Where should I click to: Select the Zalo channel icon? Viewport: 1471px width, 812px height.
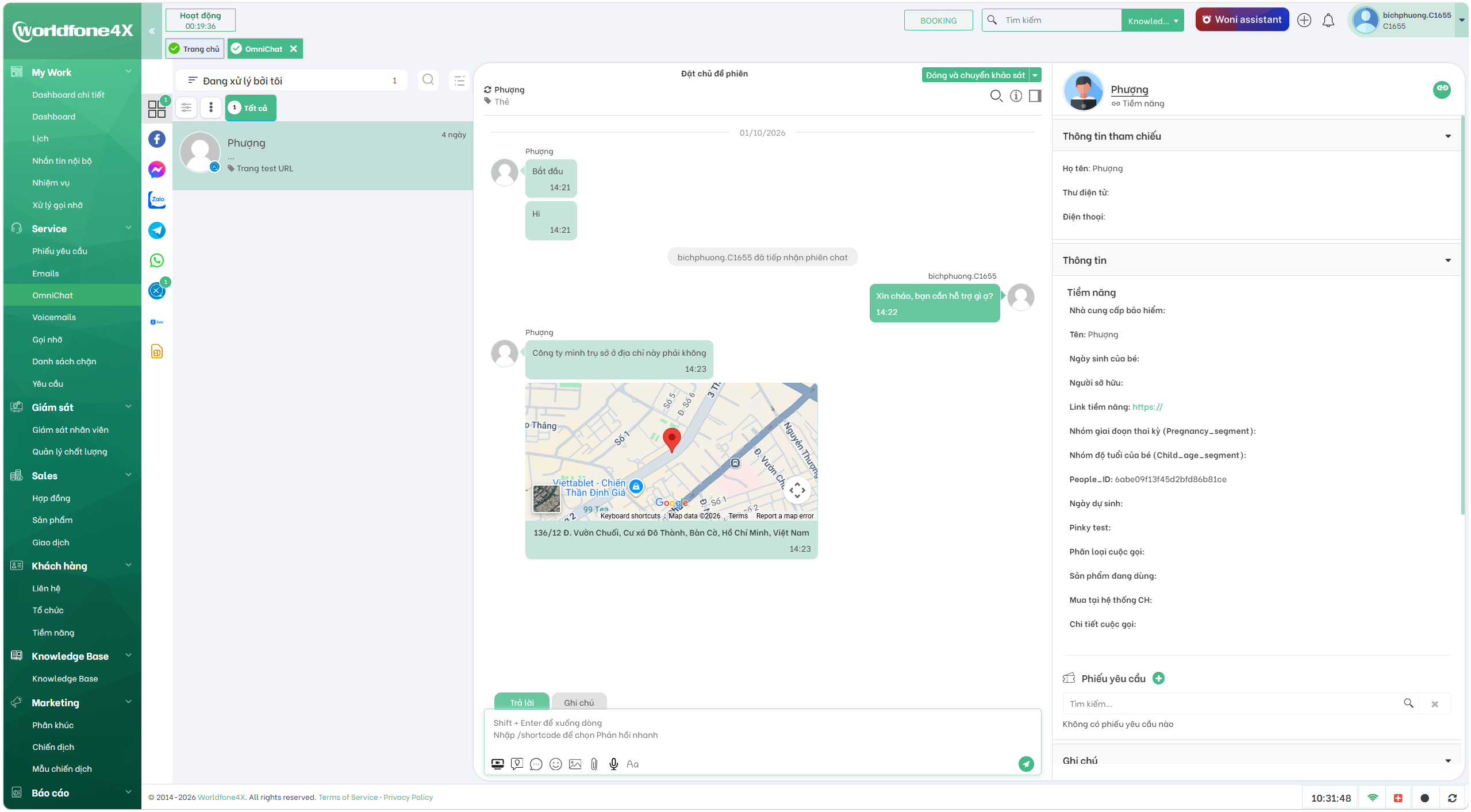pos(157,200)
